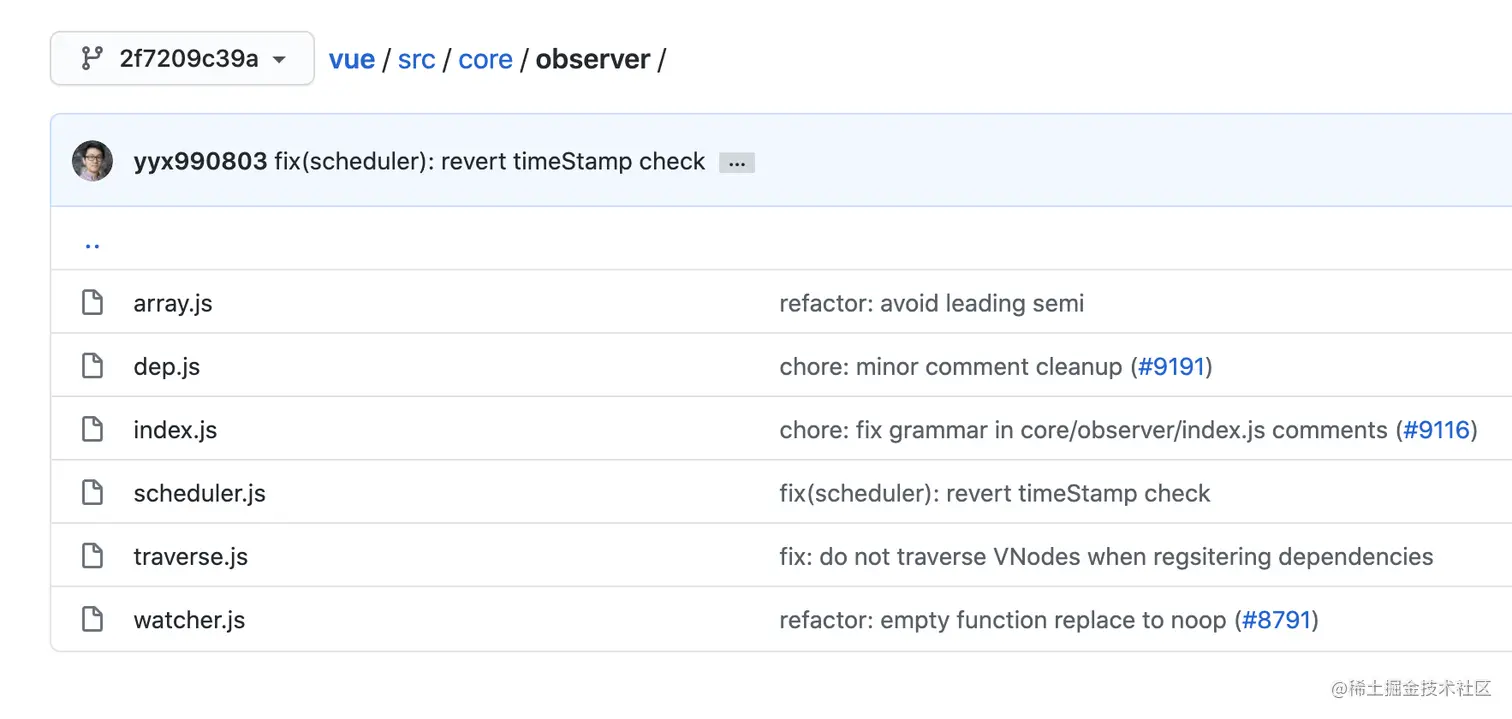1512x719 pixels.
Task: Open the watcher.js file
Action: 189,620
